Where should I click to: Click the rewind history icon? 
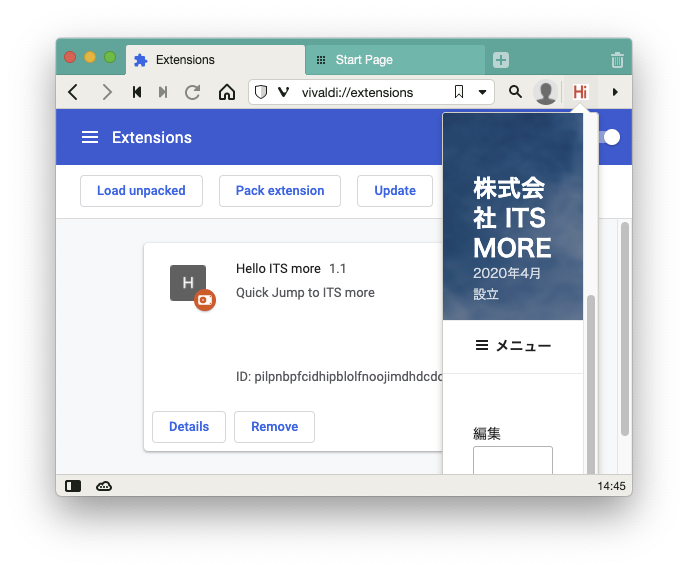pyautogui.click(x=137, y=92)
